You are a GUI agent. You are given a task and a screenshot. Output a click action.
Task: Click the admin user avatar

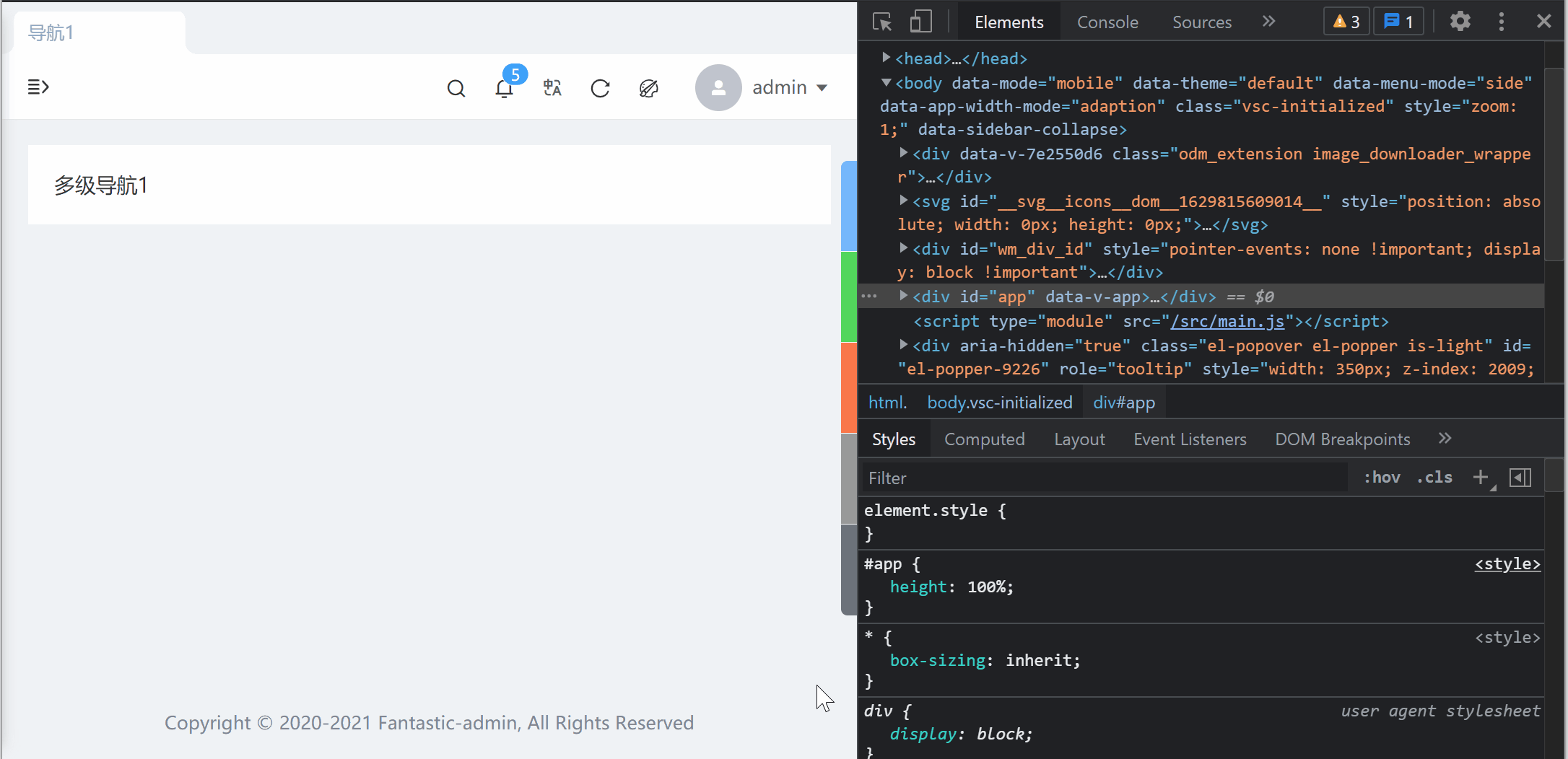tap(718, 87)
